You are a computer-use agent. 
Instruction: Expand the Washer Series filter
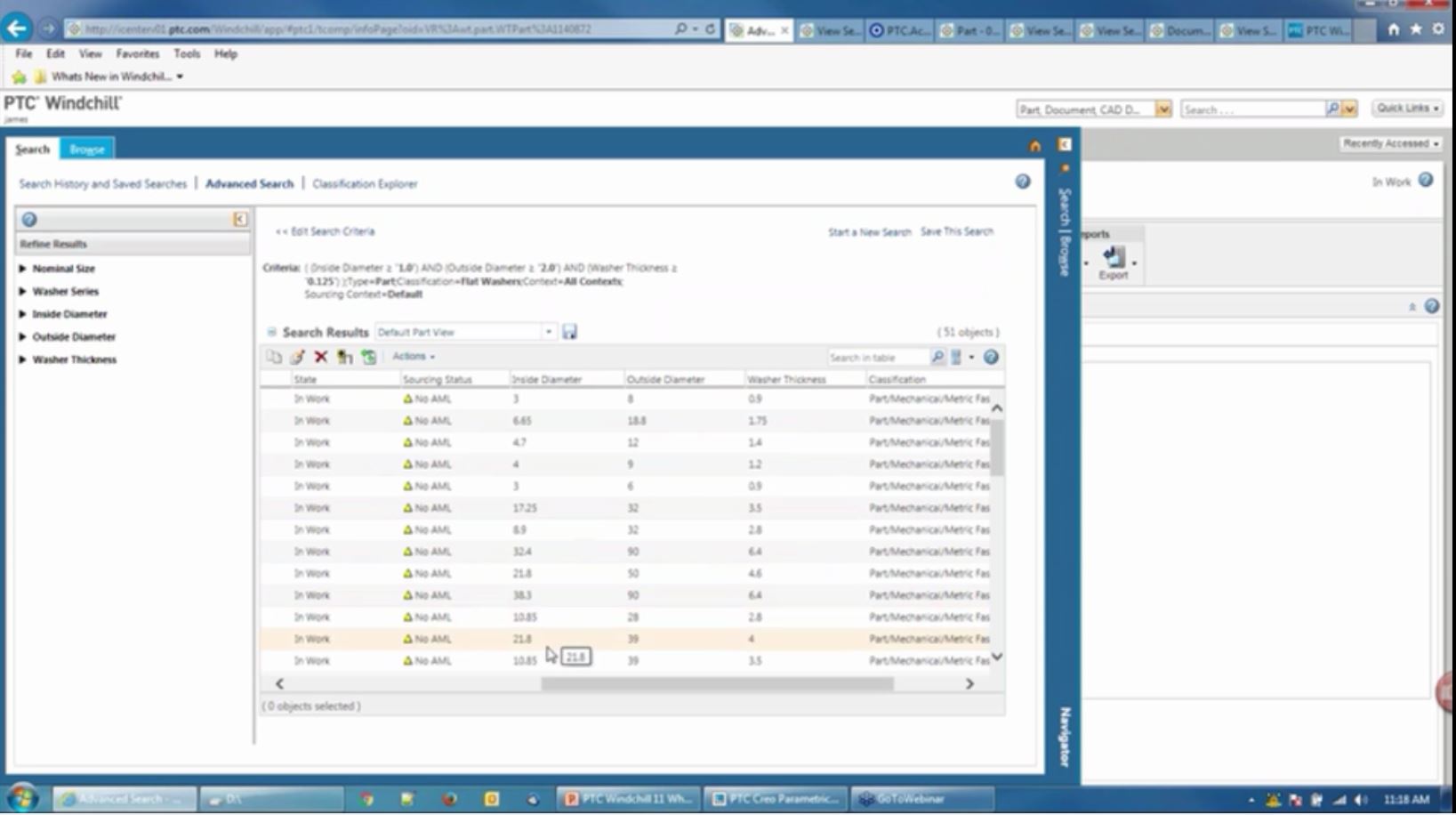tap(22, 292)
